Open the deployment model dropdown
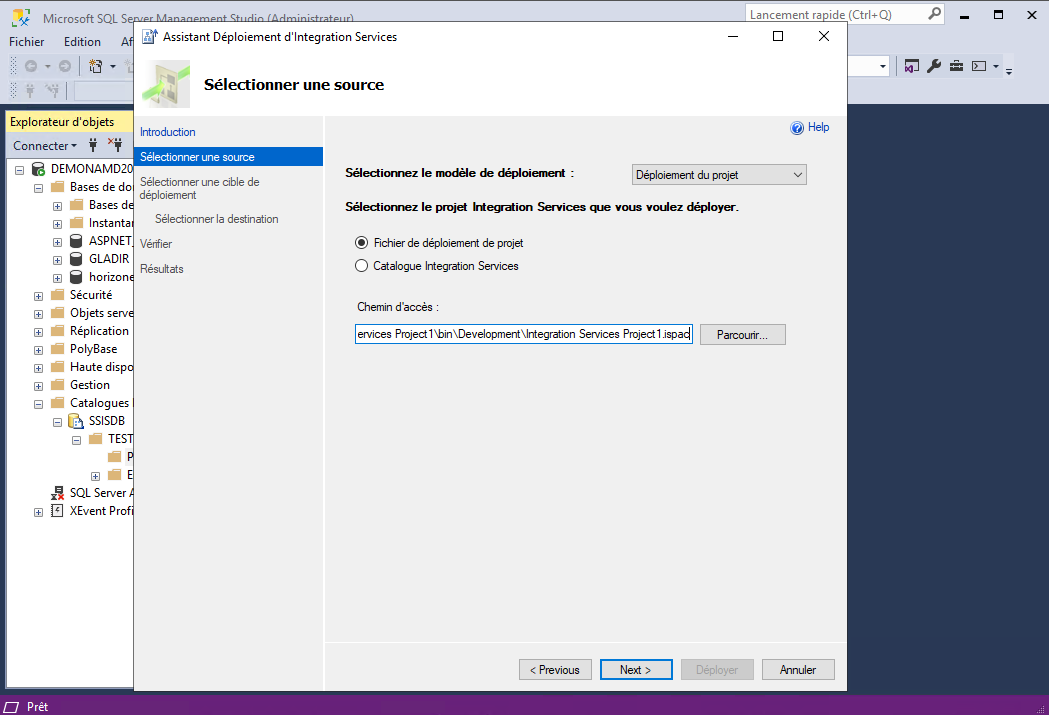Image resolution: width=1049 pixels, height=715 pixels. (719, 175)
